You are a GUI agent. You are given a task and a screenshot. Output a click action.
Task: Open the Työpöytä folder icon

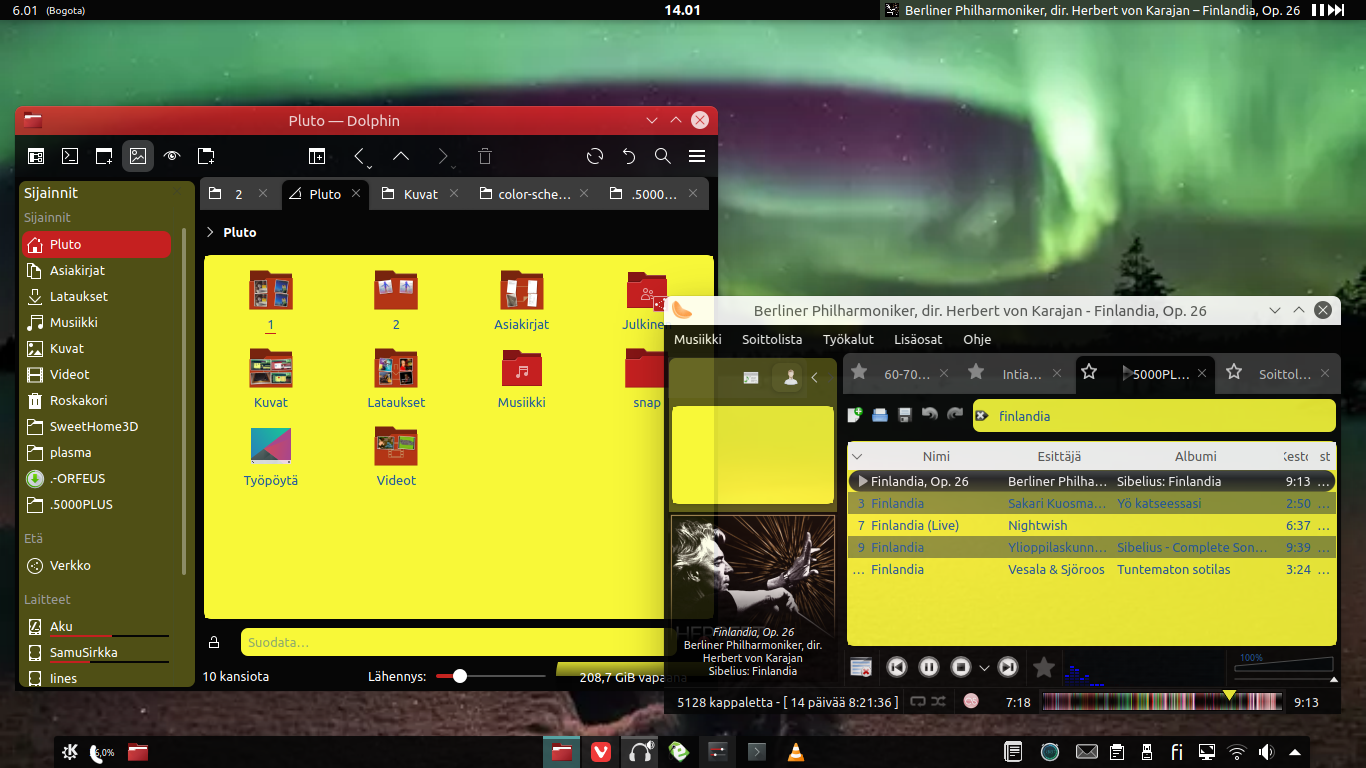(x=271, y=446)
